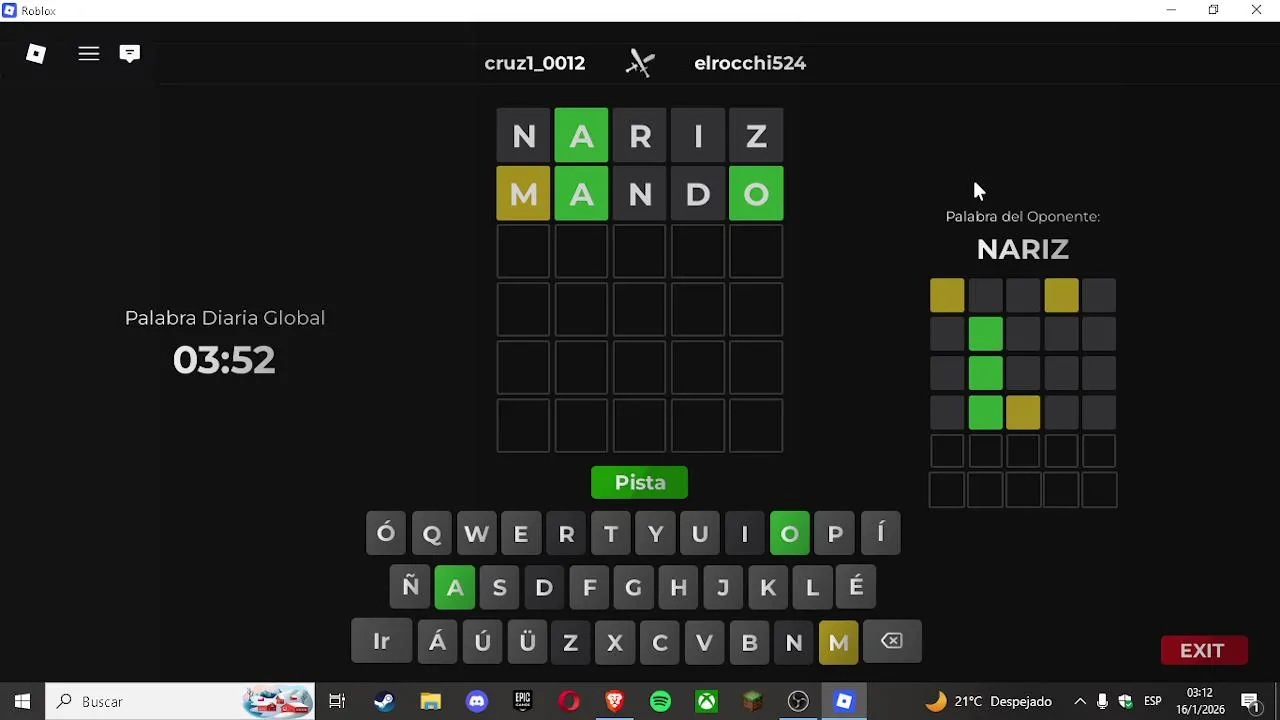Screen dimensions: 1280x720
Task: Open the notification center icon
Action: 1250,702
